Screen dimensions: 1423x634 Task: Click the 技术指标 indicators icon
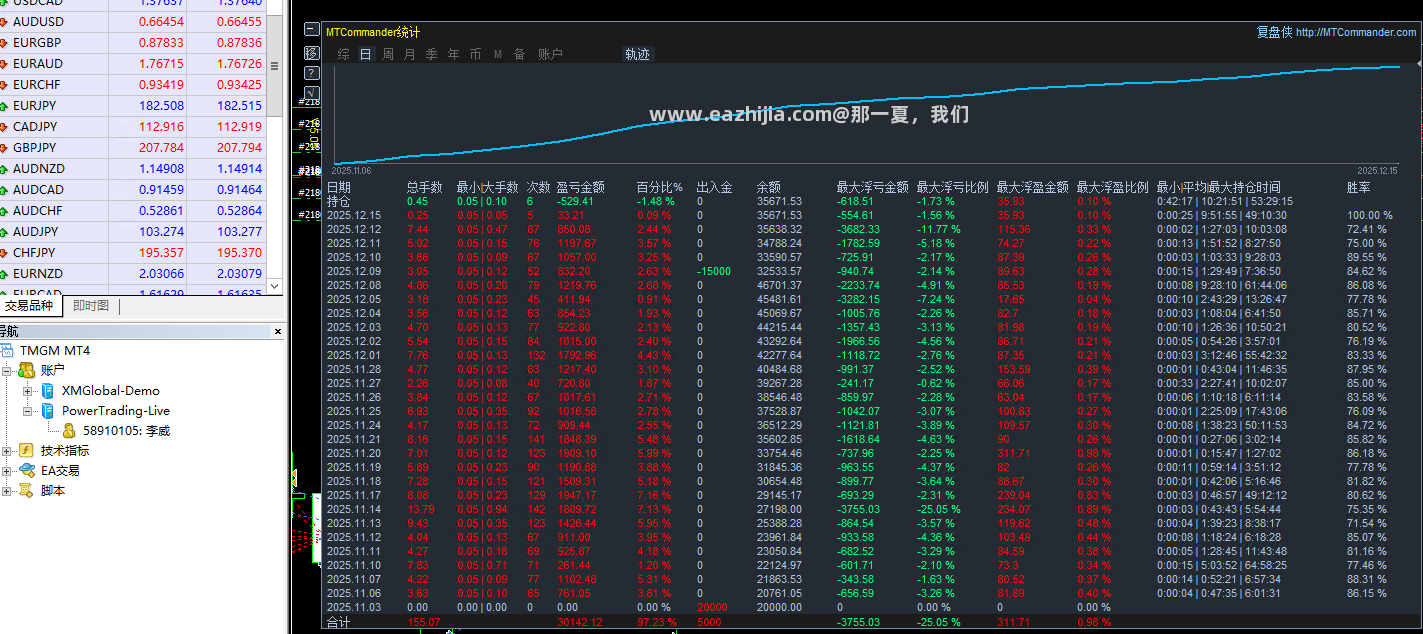click(26, 451)
